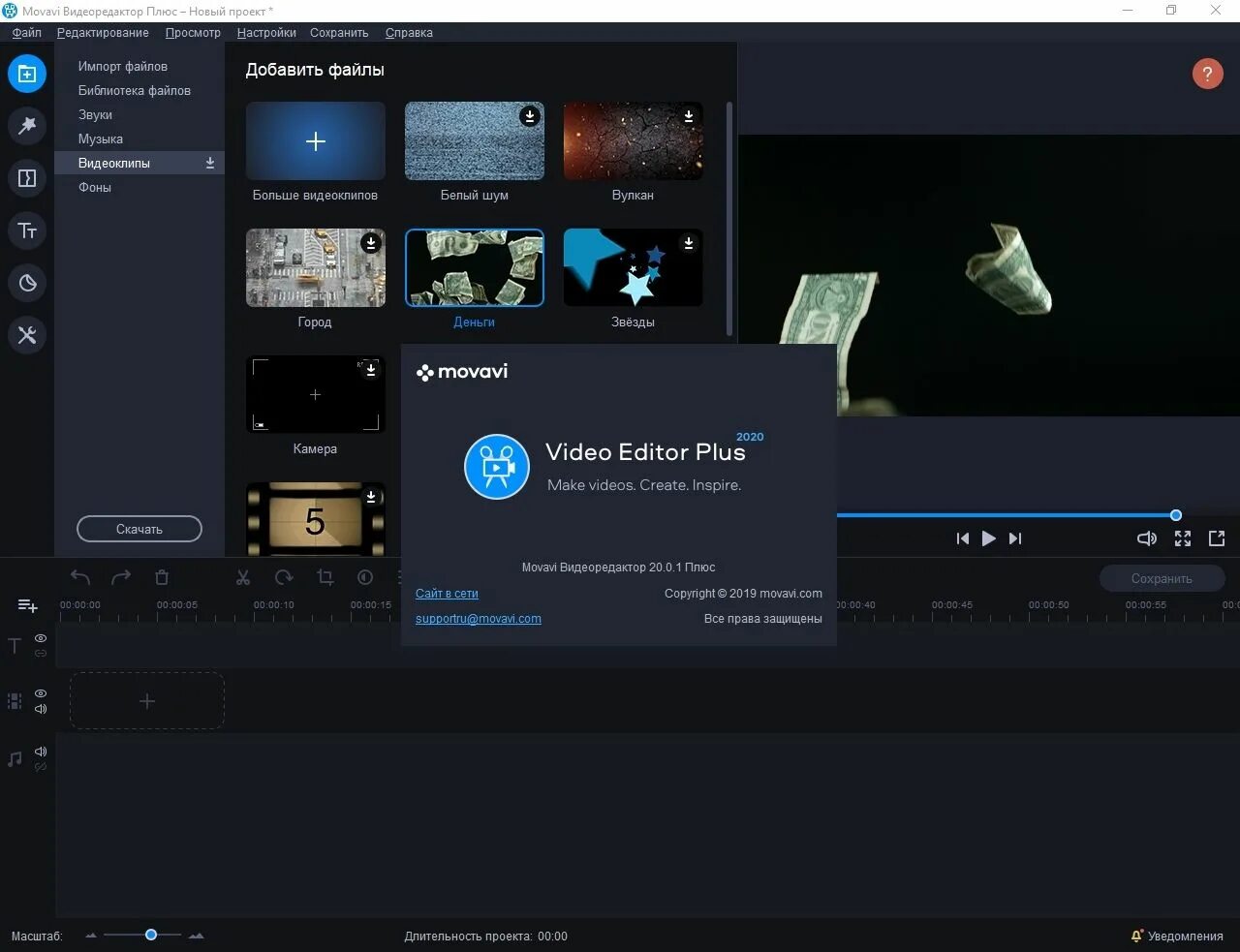Open the Настройки menu
The width and height of the screenshot is (1240, 952).
pos(266,33)
